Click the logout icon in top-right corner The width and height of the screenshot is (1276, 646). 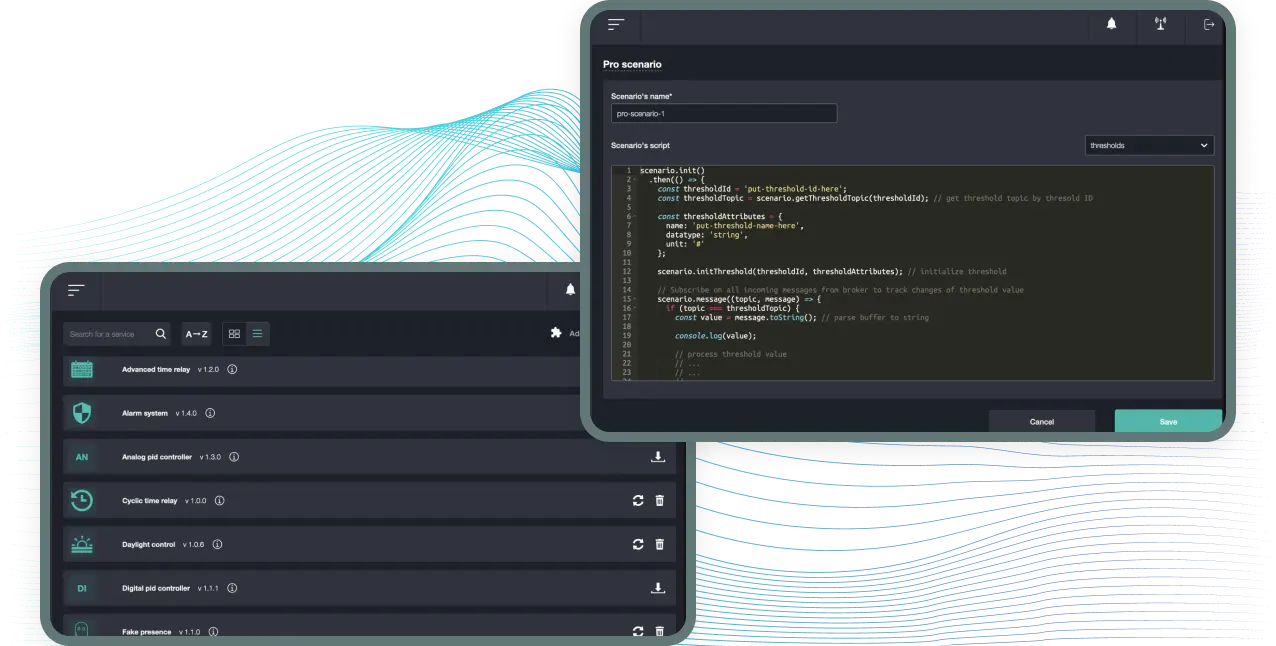pyautogui.click(x=1209, y=25)
